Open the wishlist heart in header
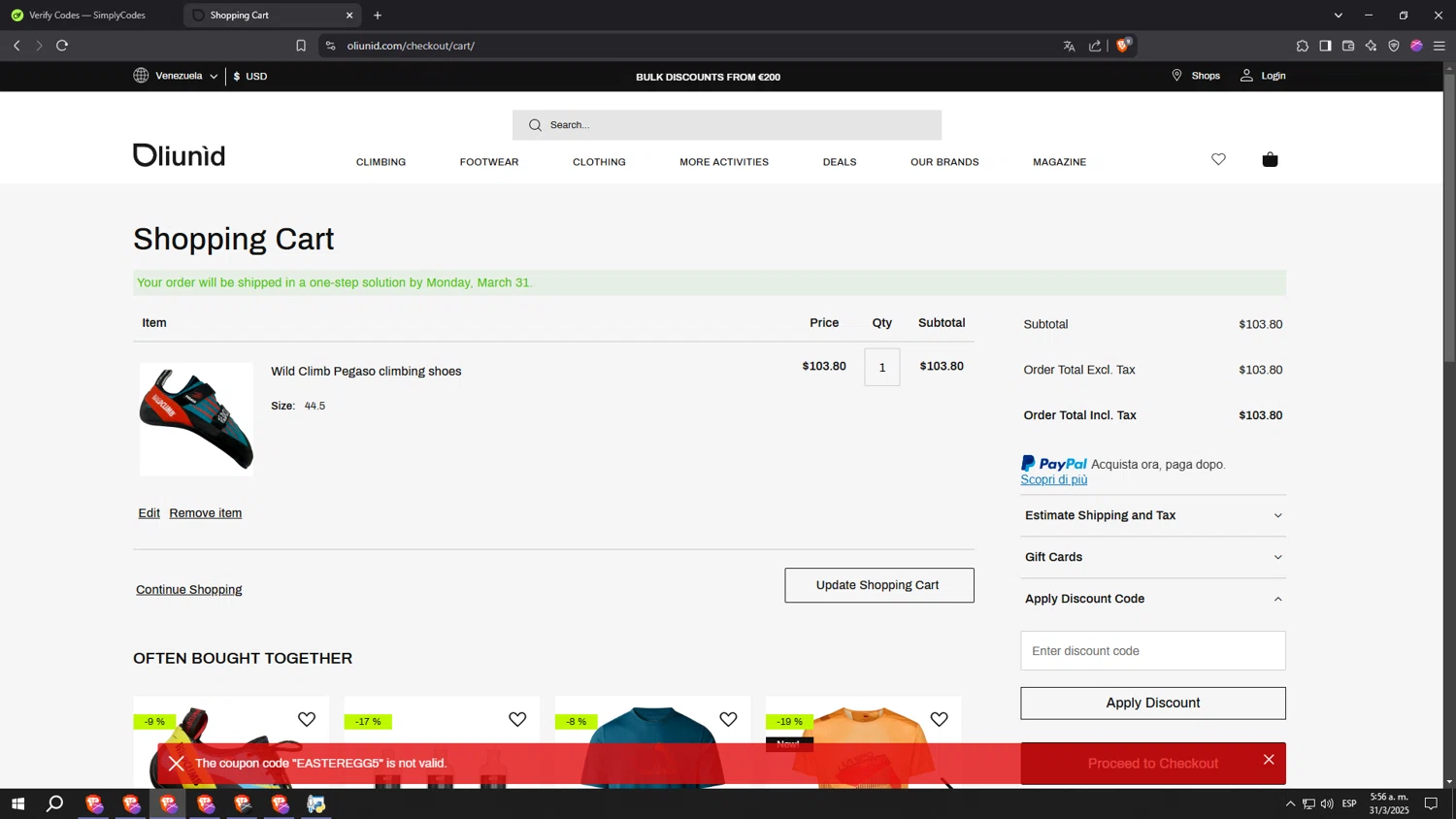This screenshot has width=1456, height=819. (1218, 159)
